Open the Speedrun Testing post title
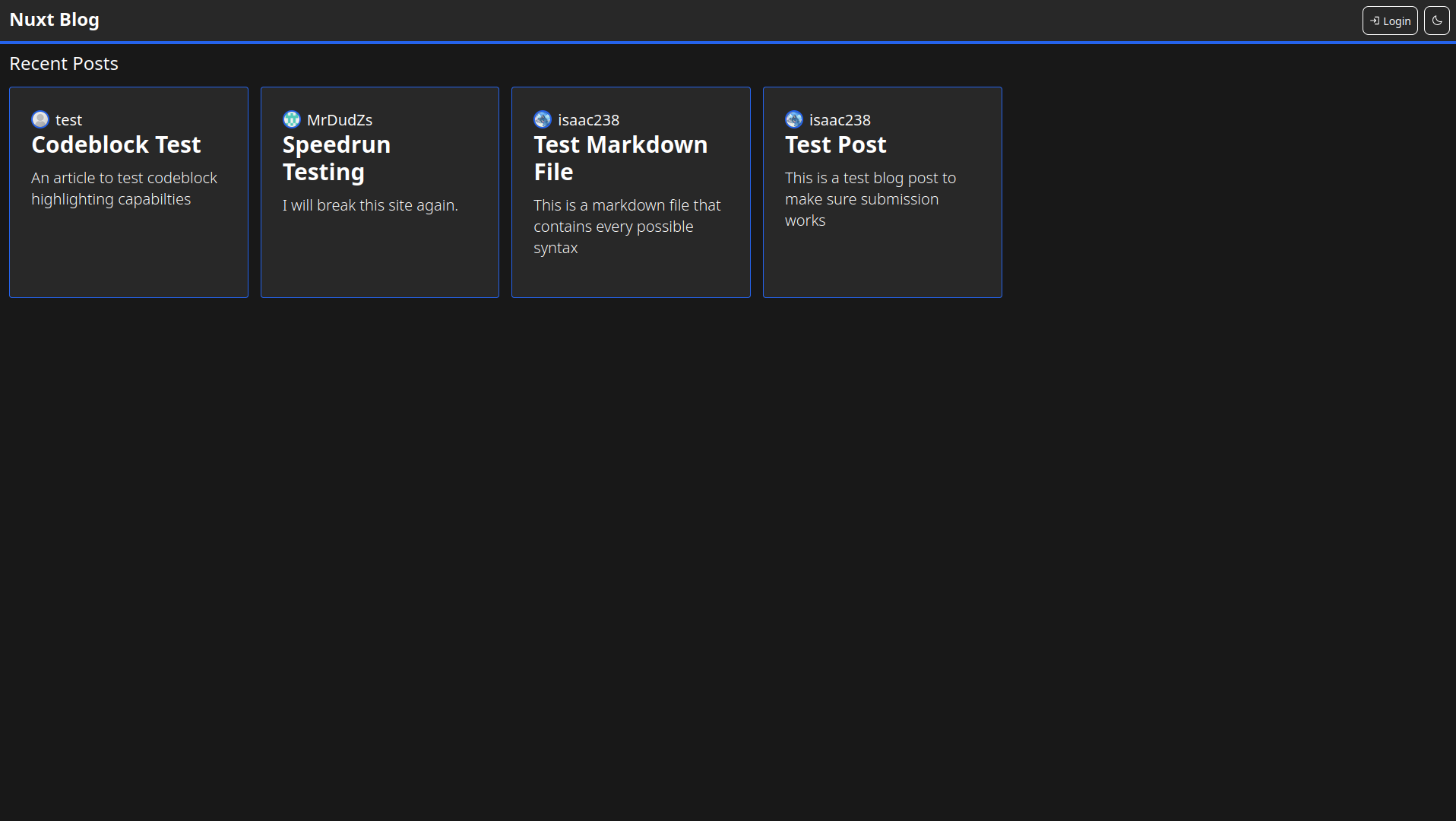The image size is (1456, 821). coord(337,158)
